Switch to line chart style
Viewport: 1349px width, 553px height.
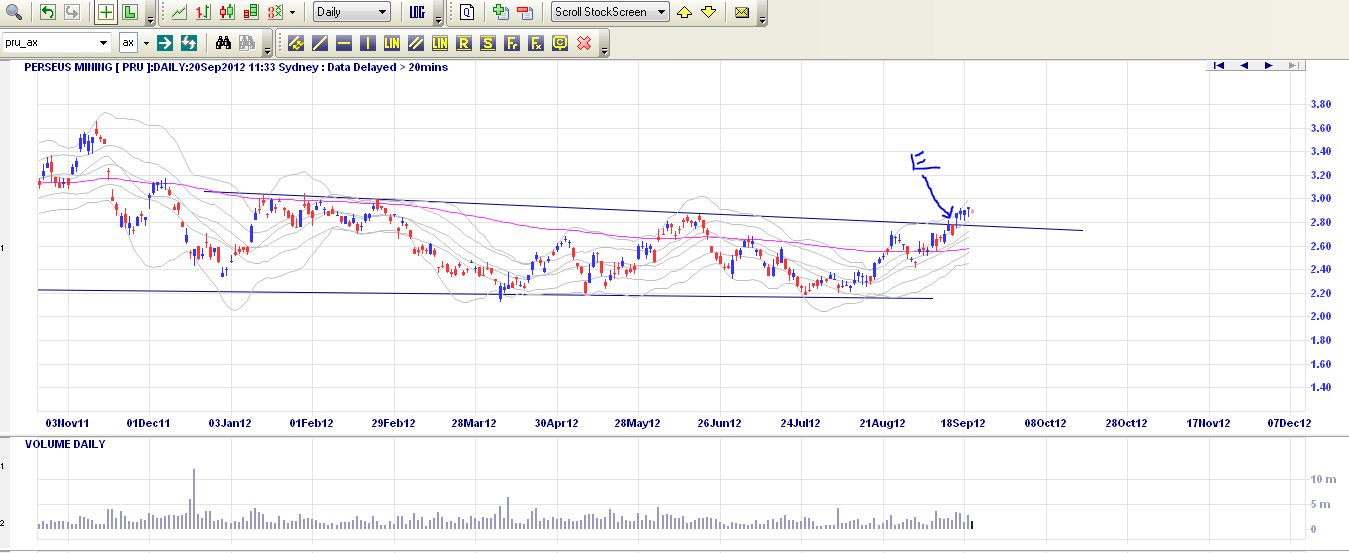point(179,12)
